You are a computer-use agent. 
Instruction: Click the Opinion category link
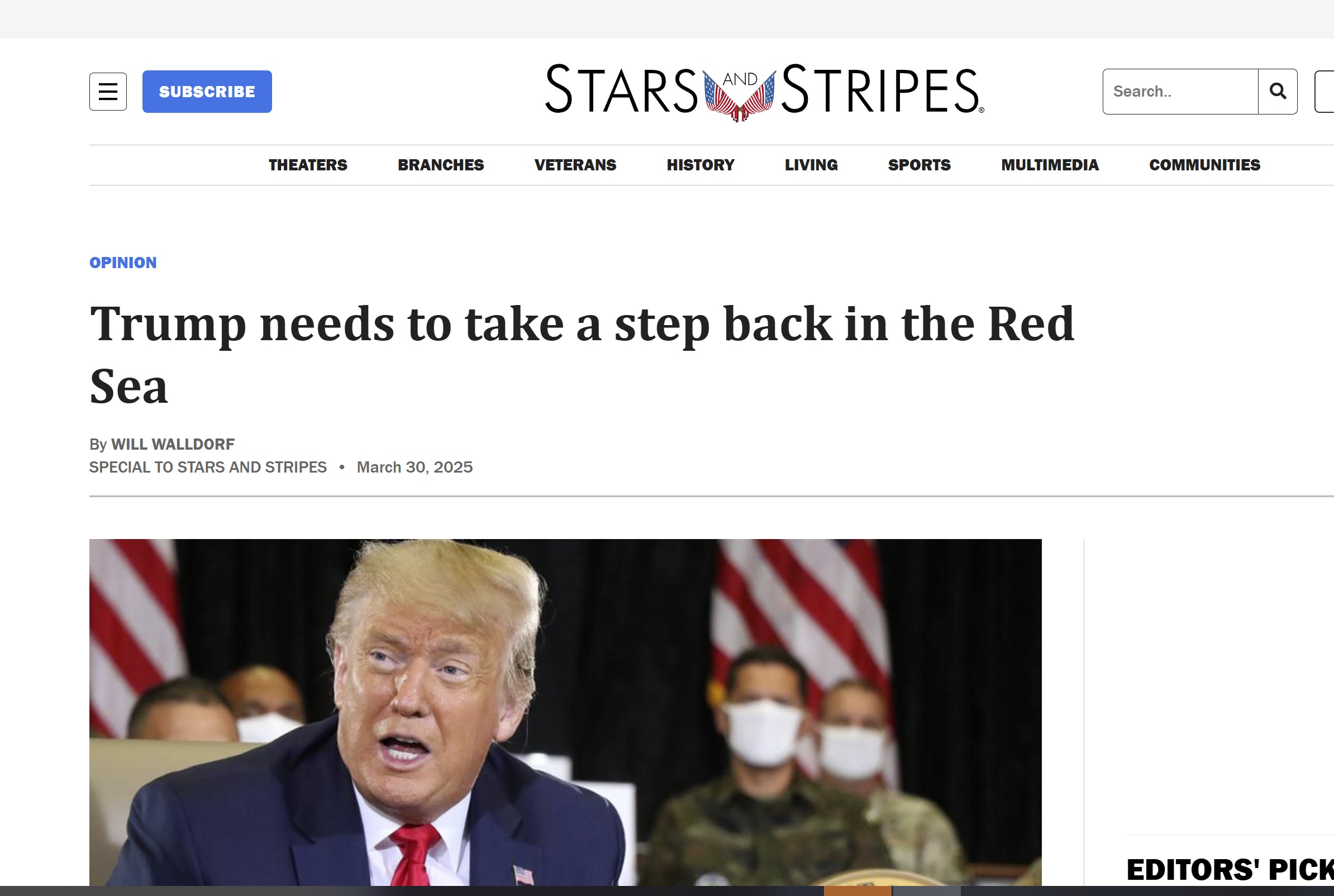(x=123, y=263)
